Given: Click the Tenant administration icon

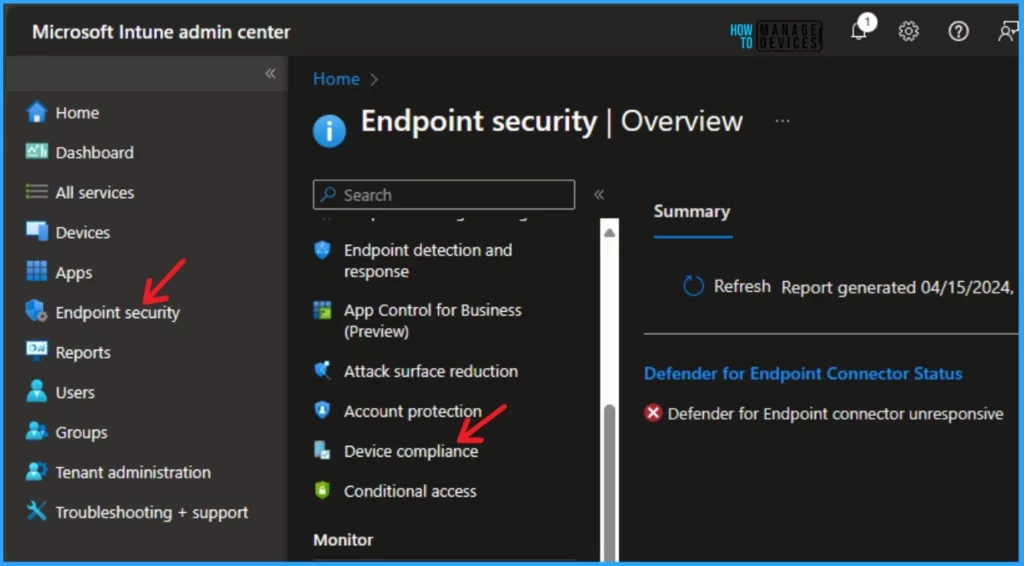Looking at the screenshot, I should pos(37,471).
